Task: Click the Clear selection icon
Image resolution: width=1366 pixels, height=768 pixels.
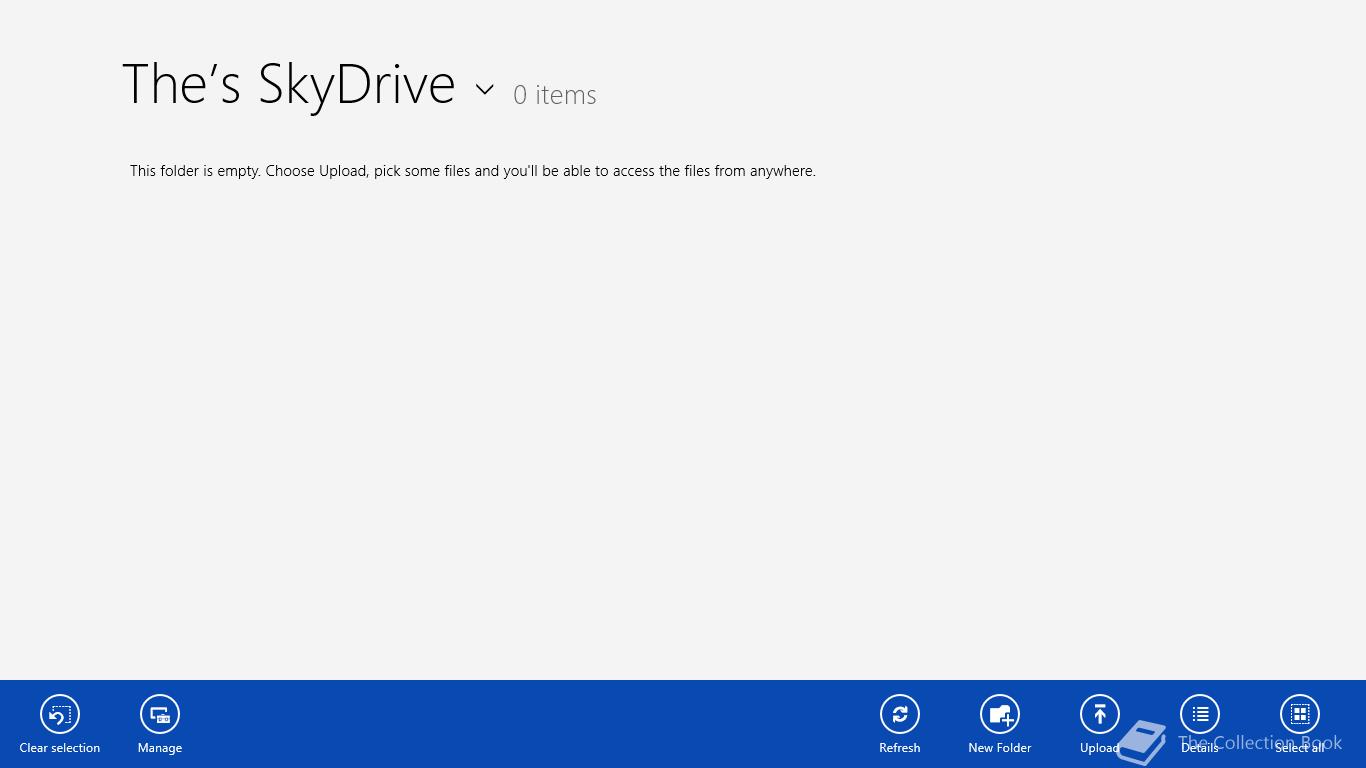Action: [x=60, y=714]
